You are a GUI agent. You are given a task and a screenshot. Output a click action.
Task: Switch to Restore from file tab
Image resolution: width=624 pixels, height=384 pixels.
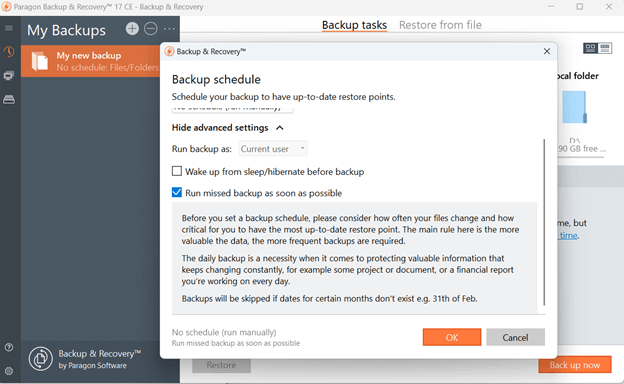click(x=440, y=25)
